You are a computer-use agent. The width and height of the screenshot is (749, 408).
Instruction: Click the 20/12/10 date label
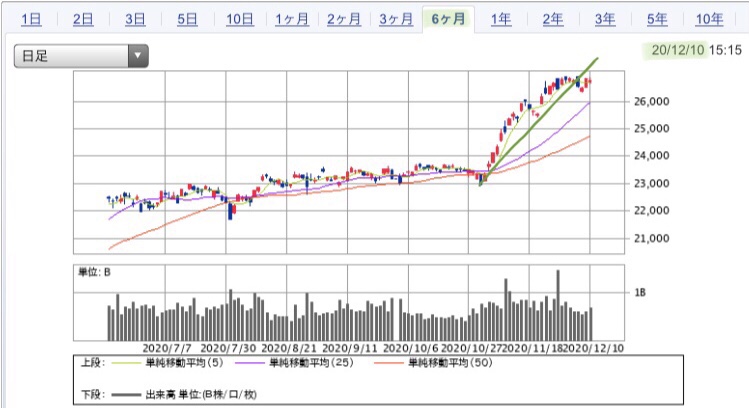point(678,50)
